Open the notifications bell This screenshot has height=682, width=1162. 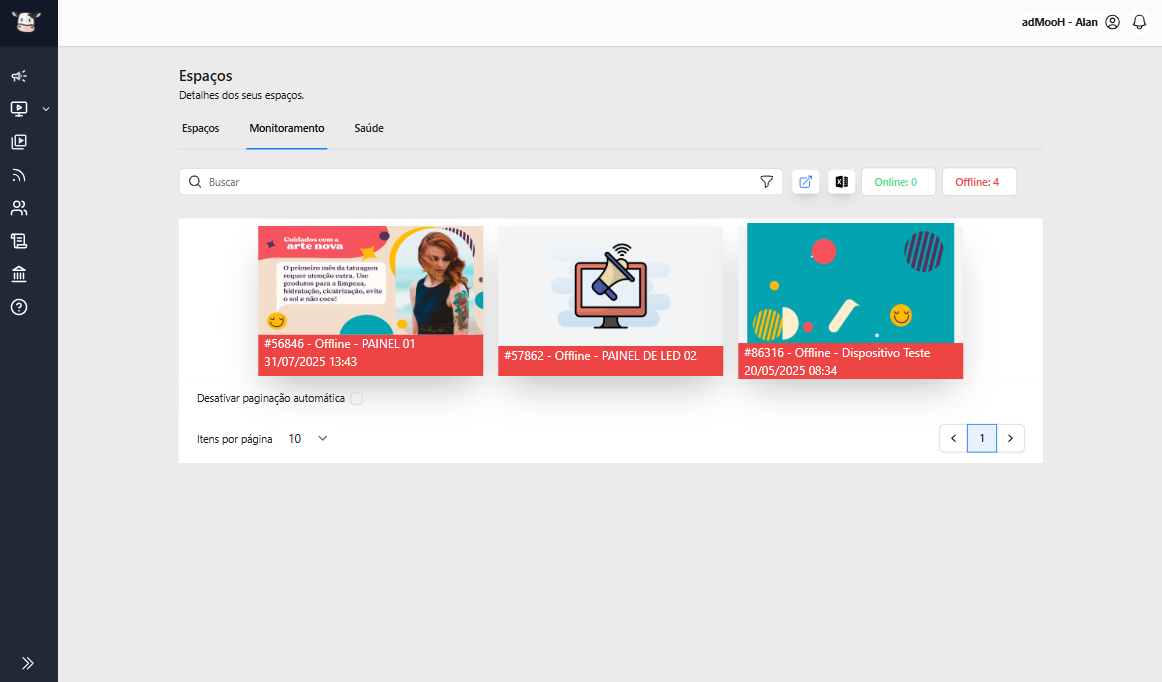pyautogui.click(x=1140, y=22)
